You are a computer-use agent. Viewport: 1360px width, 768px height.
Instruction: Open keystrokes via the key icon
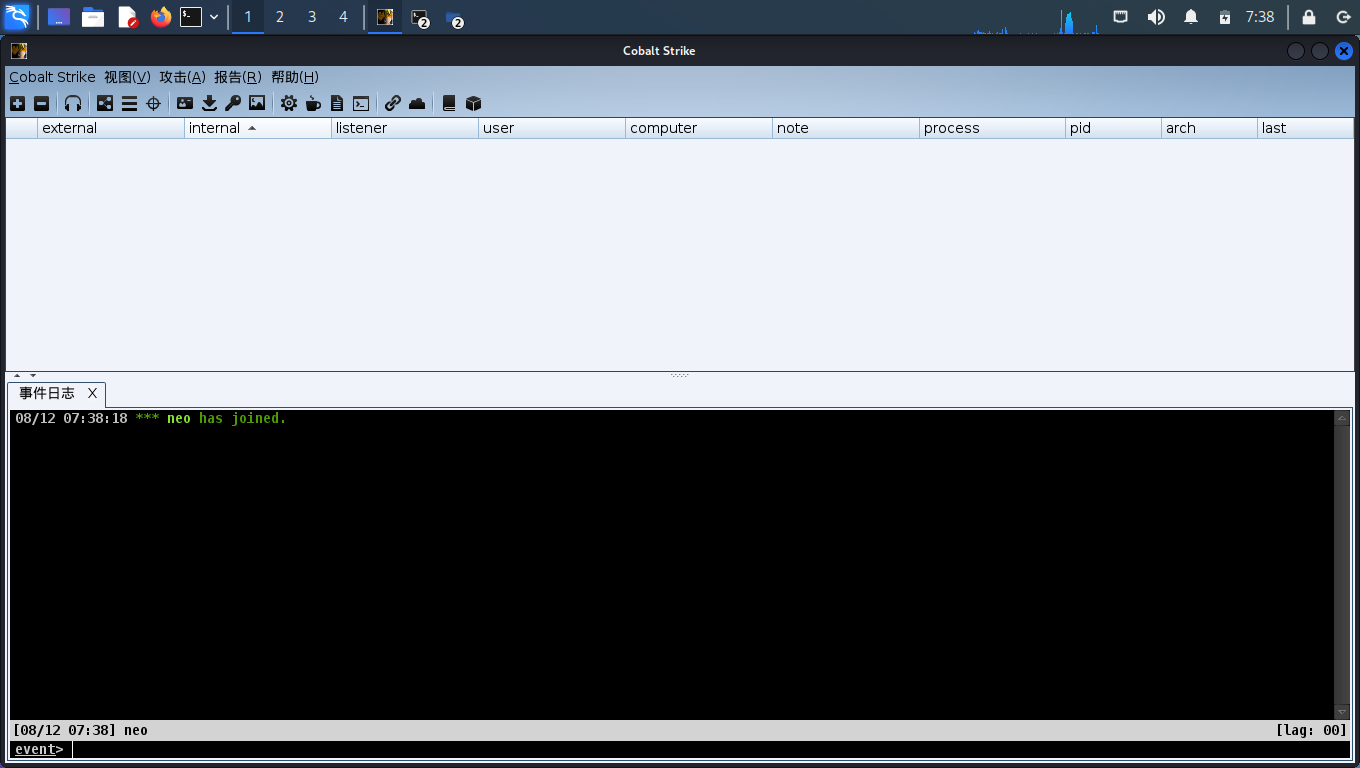pyautogui.click(x=233, y=103)
